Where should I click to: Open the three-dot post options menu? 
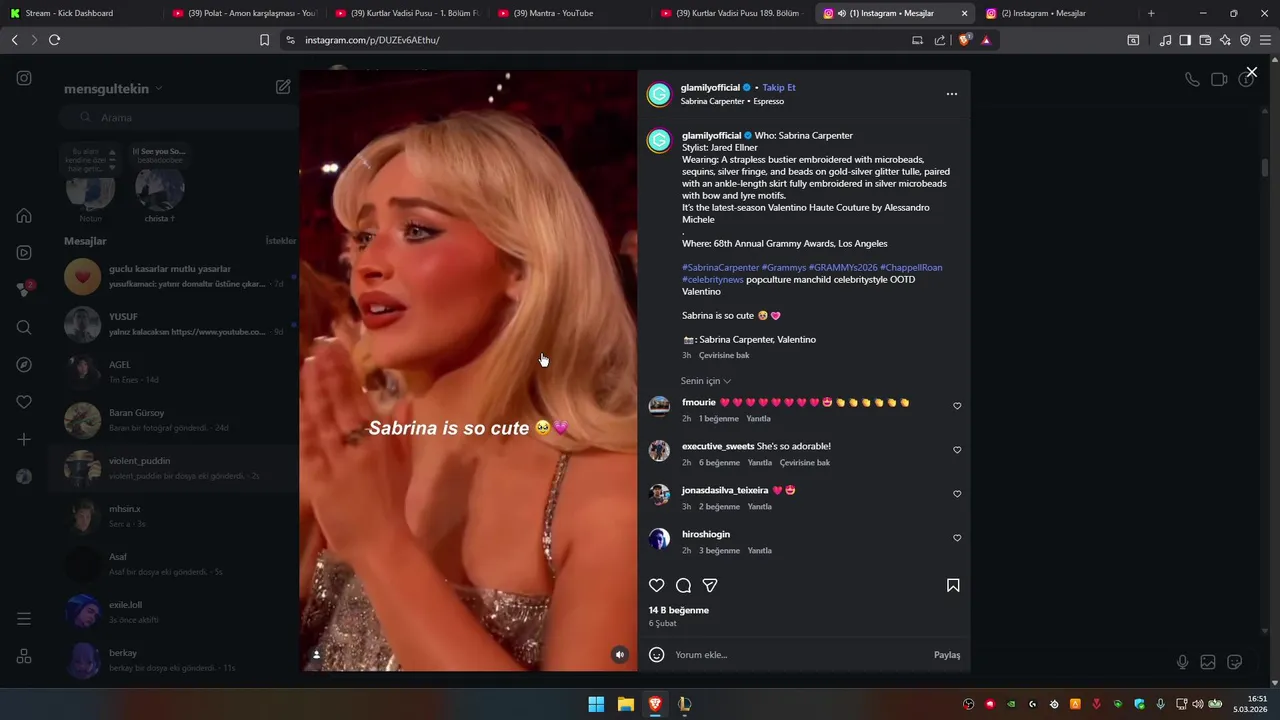pos(952,94)
